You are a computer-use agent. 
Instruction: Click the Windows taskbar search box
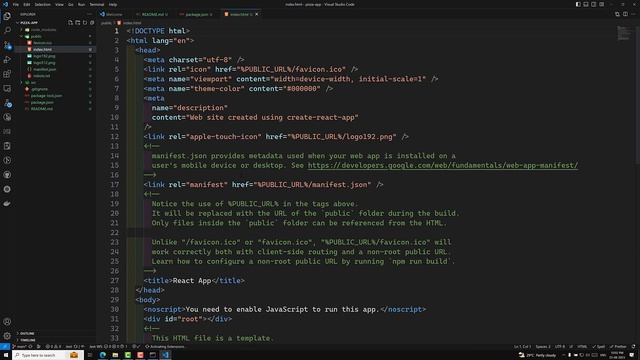click(48, 355)
